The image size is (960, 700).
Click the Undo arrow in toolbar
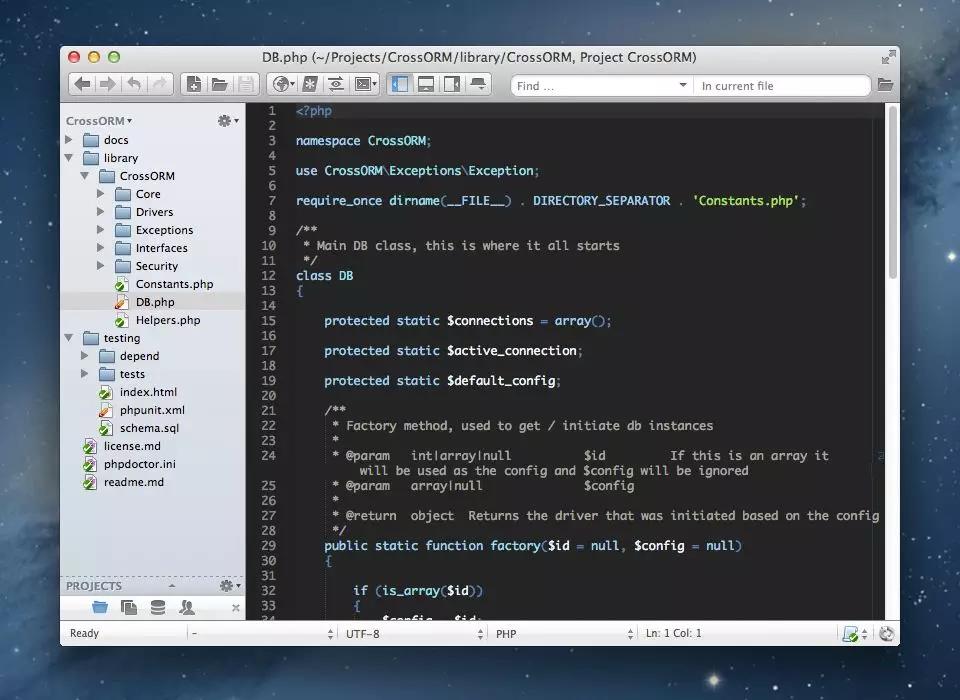134,85
